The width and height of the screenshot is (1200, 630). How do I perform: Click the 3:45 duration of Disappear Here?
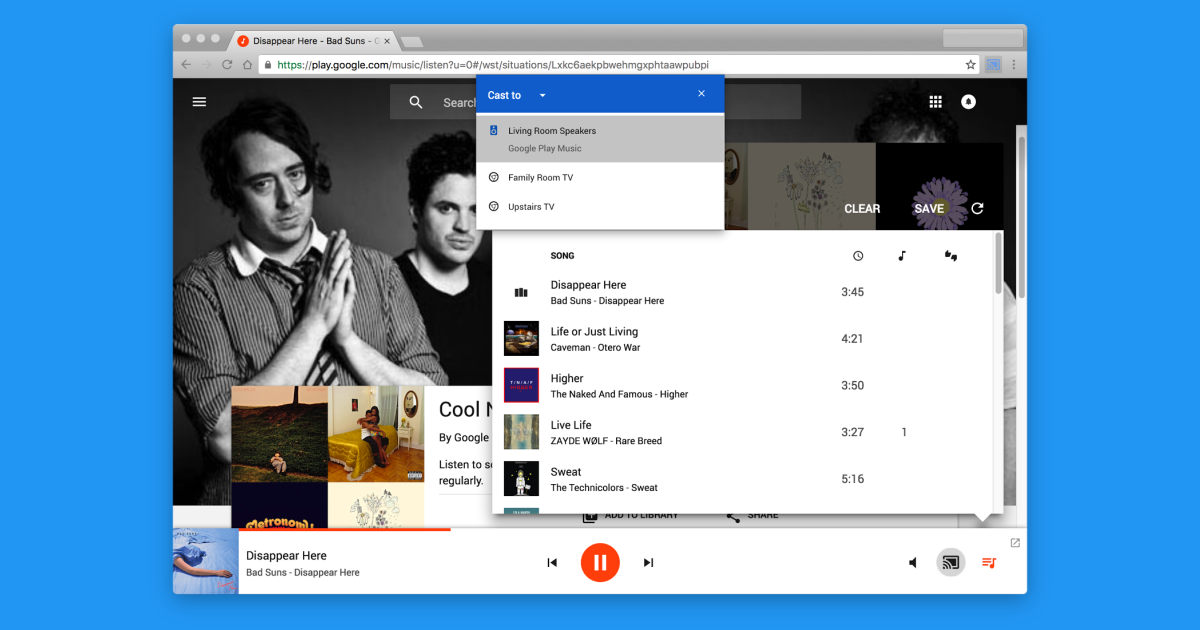(x=852, y=292)
